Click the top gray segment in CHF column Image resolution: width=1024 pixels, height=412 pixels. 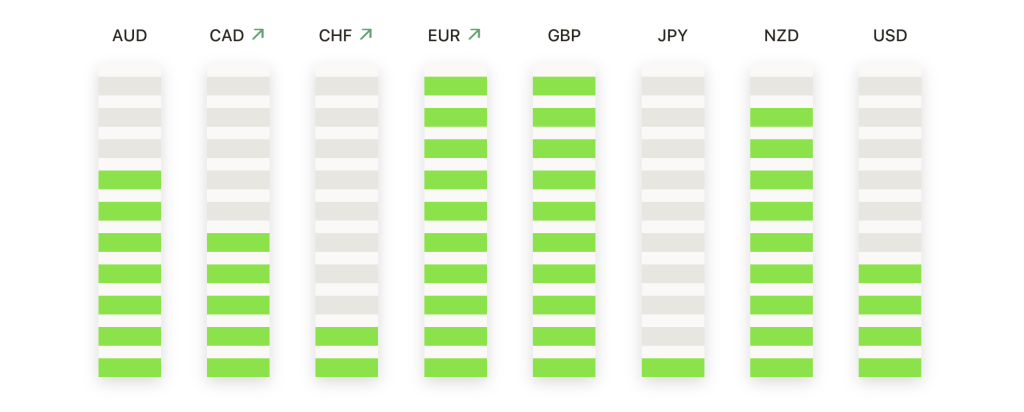[347, 86]
